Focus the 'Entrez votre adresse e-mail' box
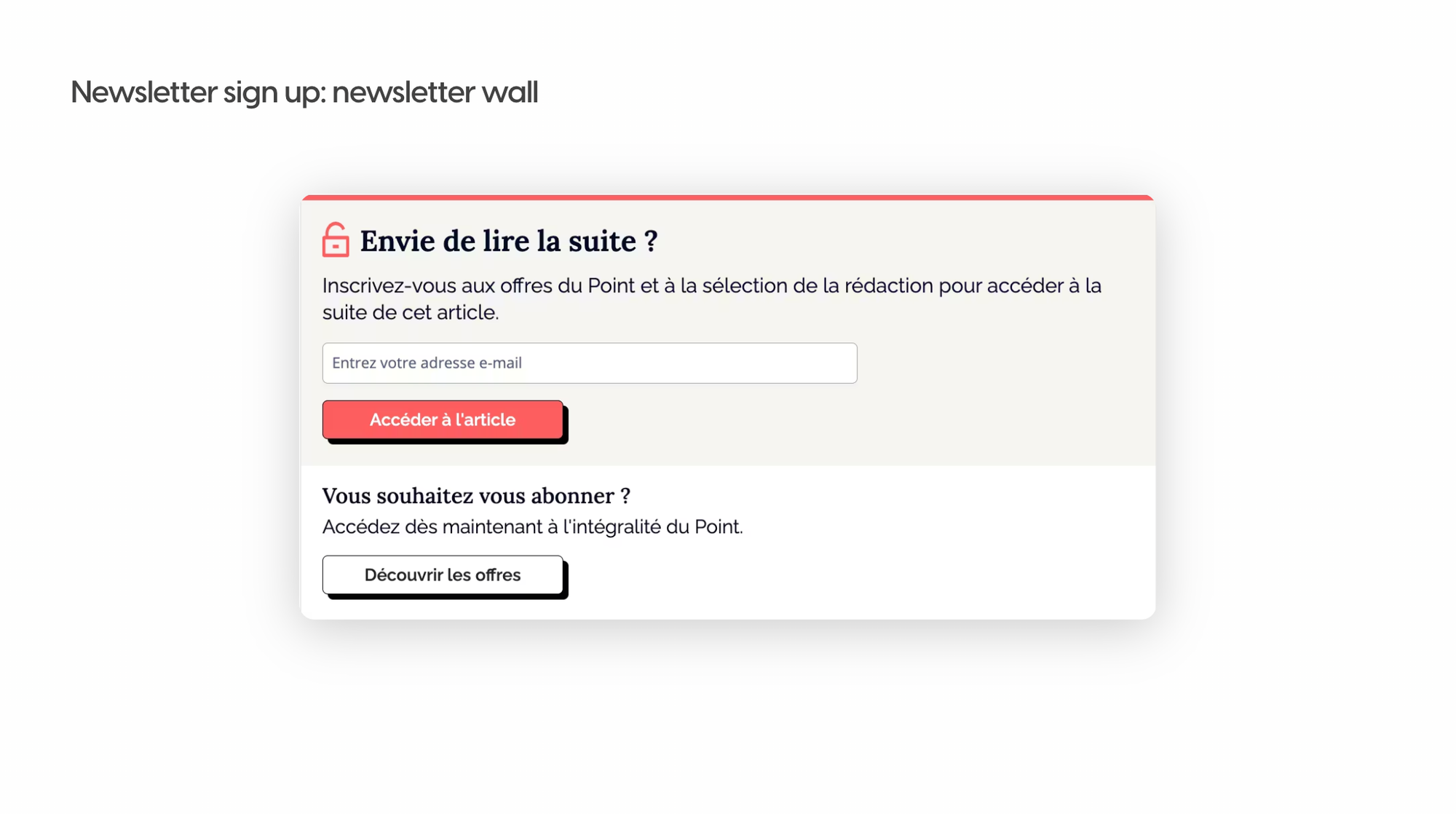 tap(590, 363)
